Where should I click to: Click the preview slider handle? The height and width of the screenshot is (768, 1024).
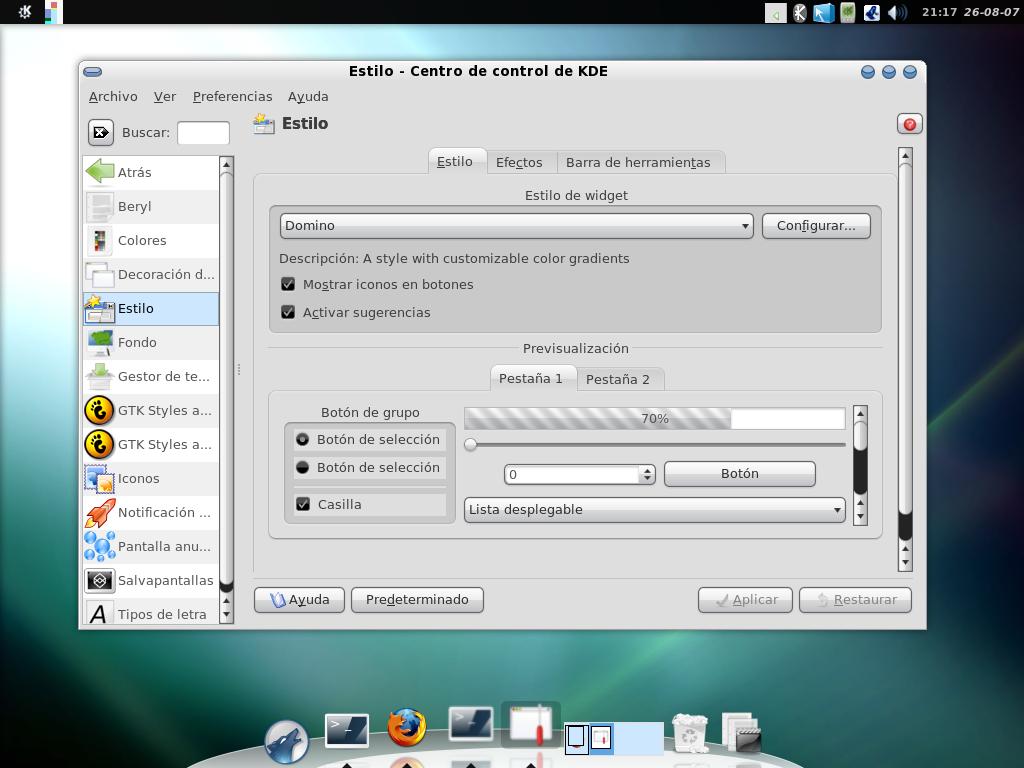click(470, 445)
